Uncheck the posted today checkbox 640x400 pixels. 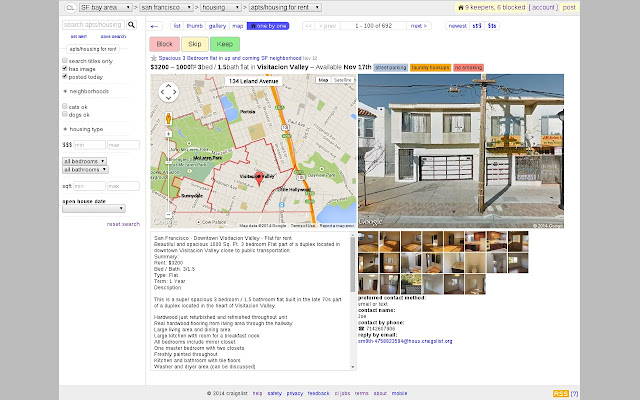click(x=64, y=76)
